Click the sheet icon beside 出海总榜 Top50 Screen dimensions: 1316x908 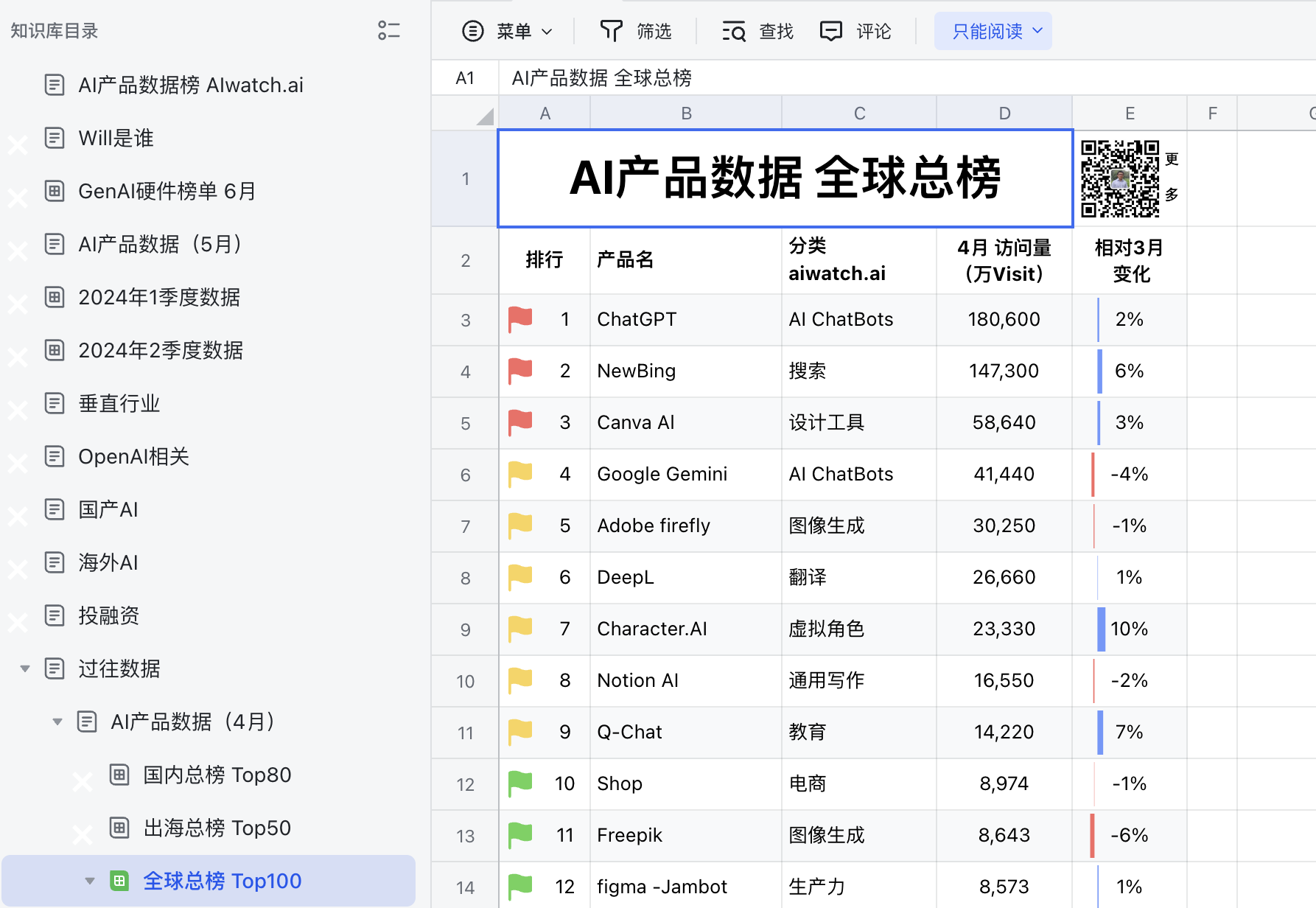pyautogui.click(x=119, y=828)
